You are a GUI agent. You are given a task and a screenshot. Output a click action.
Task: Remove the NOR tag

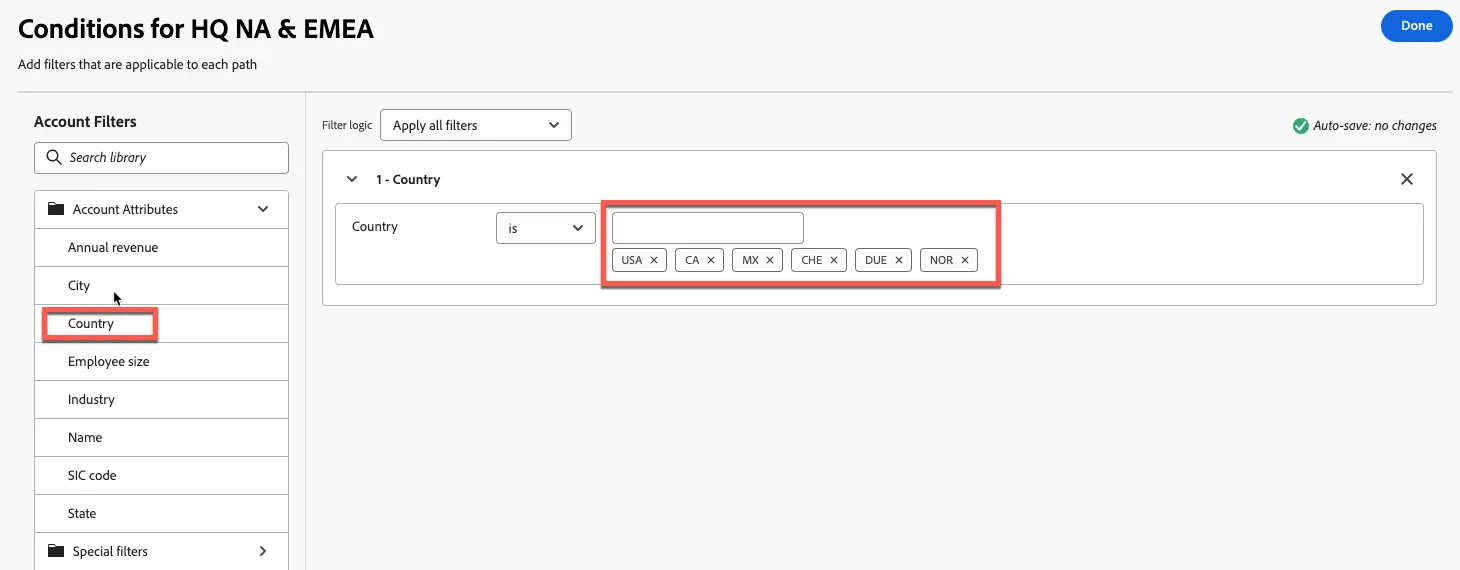(x=965, y=260)
